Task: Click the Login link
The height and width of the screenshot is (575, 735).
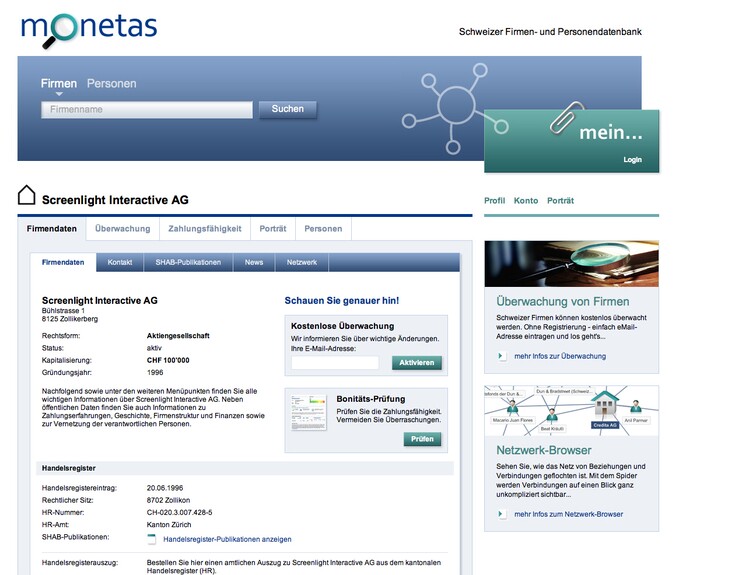Action: pyautogui.click(x=632, y=159)
